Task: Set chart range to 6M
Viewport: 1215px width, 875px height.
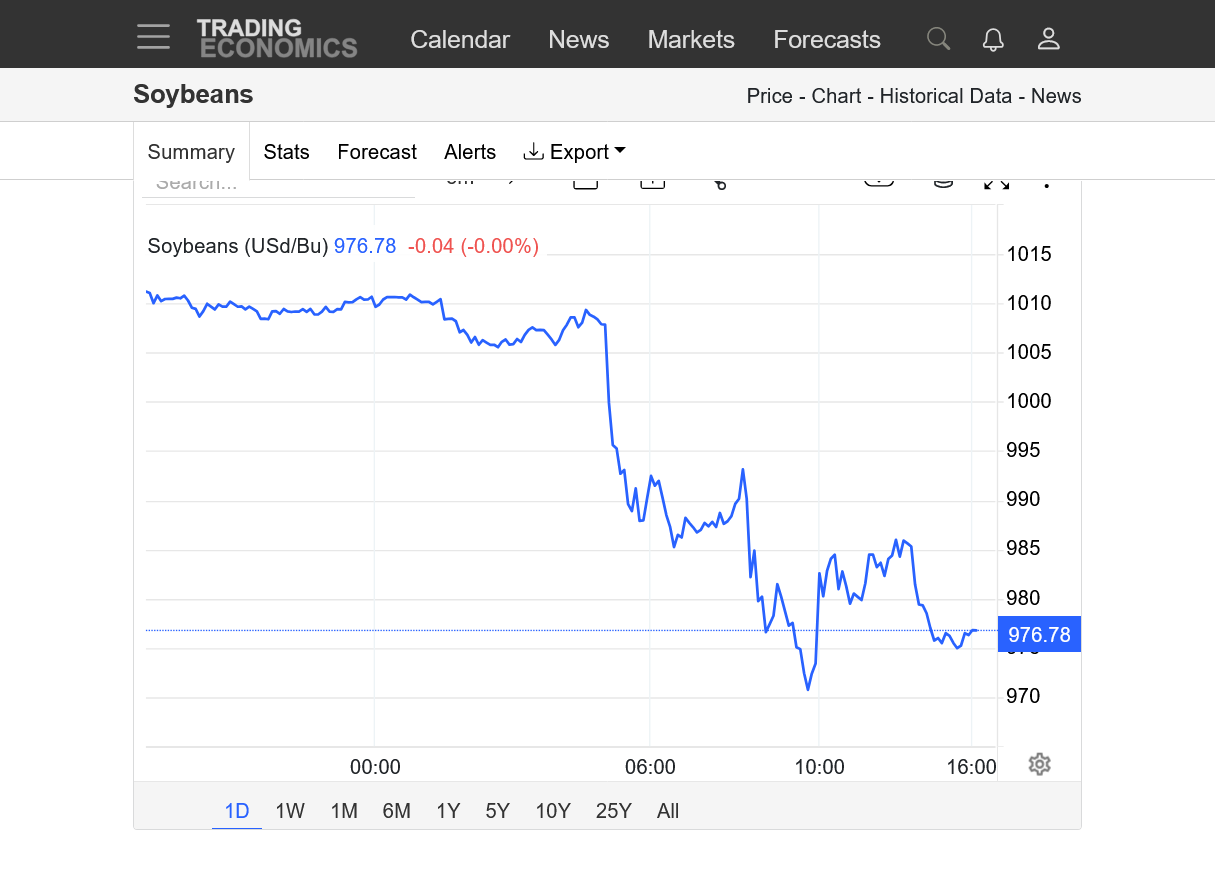Action: click(396, 811)
